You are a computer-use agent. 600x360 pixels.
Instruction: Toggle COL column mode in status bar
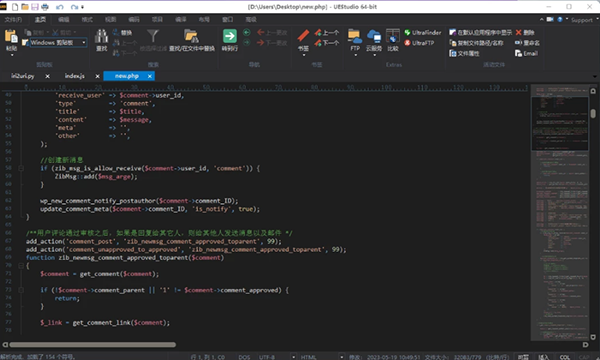point(565,357)
